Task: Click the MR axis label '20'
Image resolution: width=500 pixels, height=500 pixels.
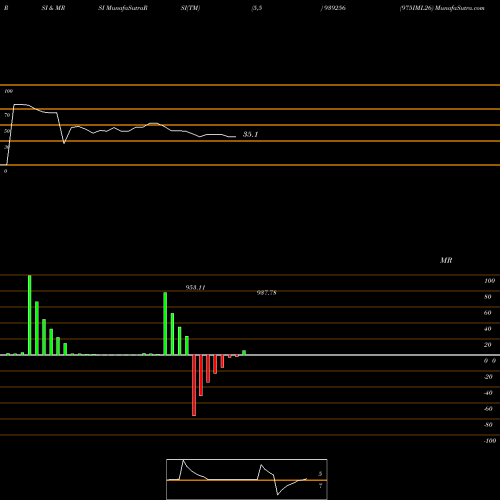Action: pyautogui.click(x=488, y=345)
